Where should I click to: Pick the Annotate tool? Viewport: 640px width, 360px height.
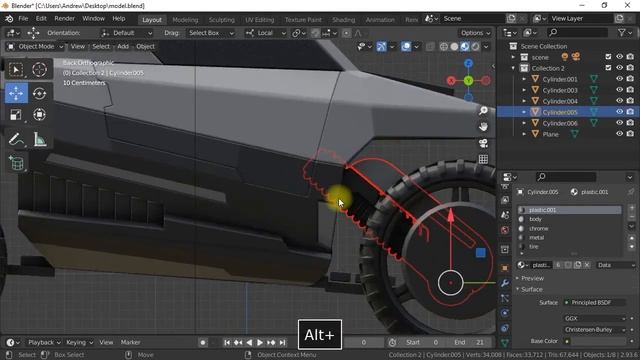(x=16, y=140)
